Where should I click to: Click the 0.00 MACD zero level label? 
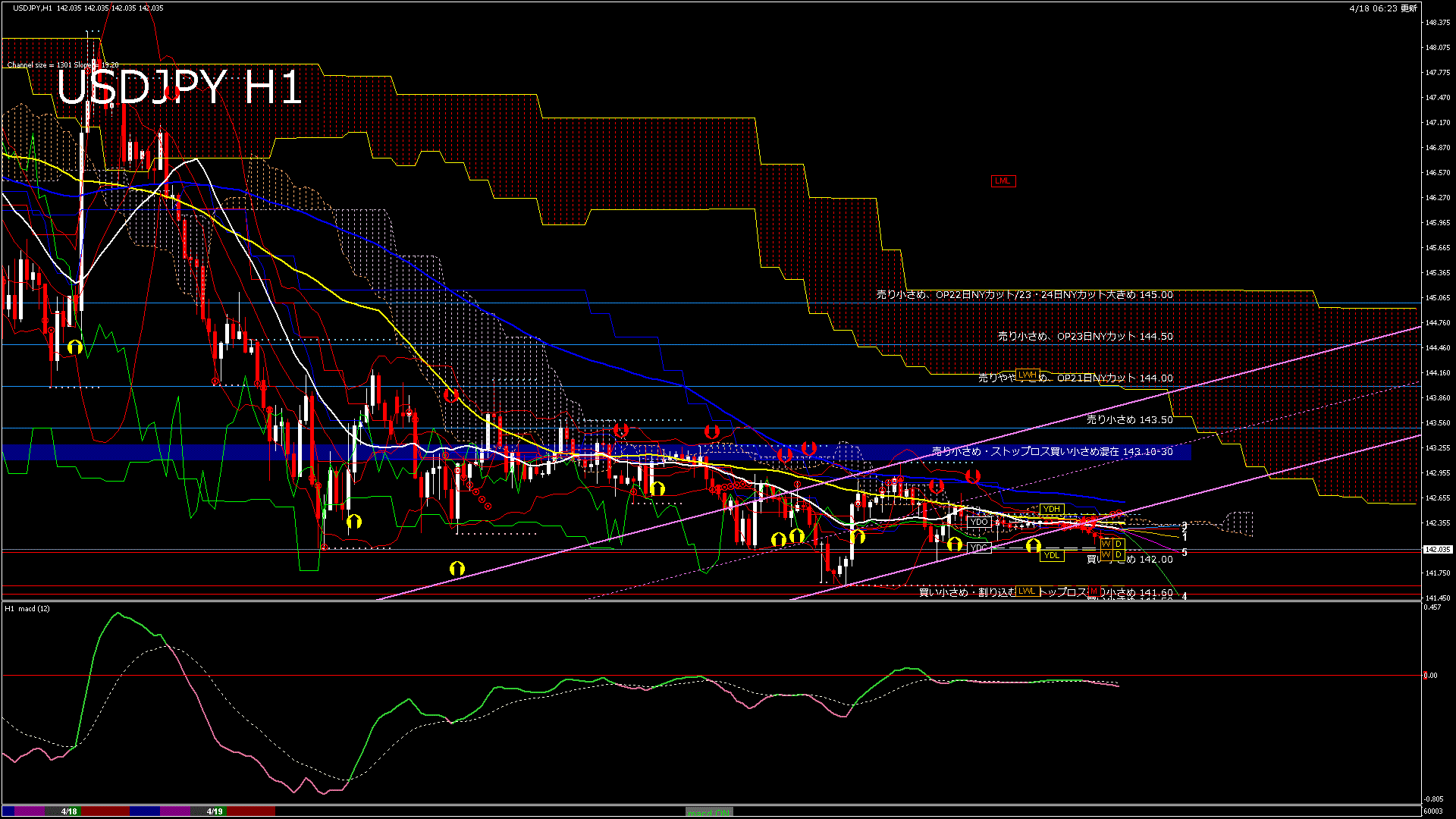coord(1429,675)
